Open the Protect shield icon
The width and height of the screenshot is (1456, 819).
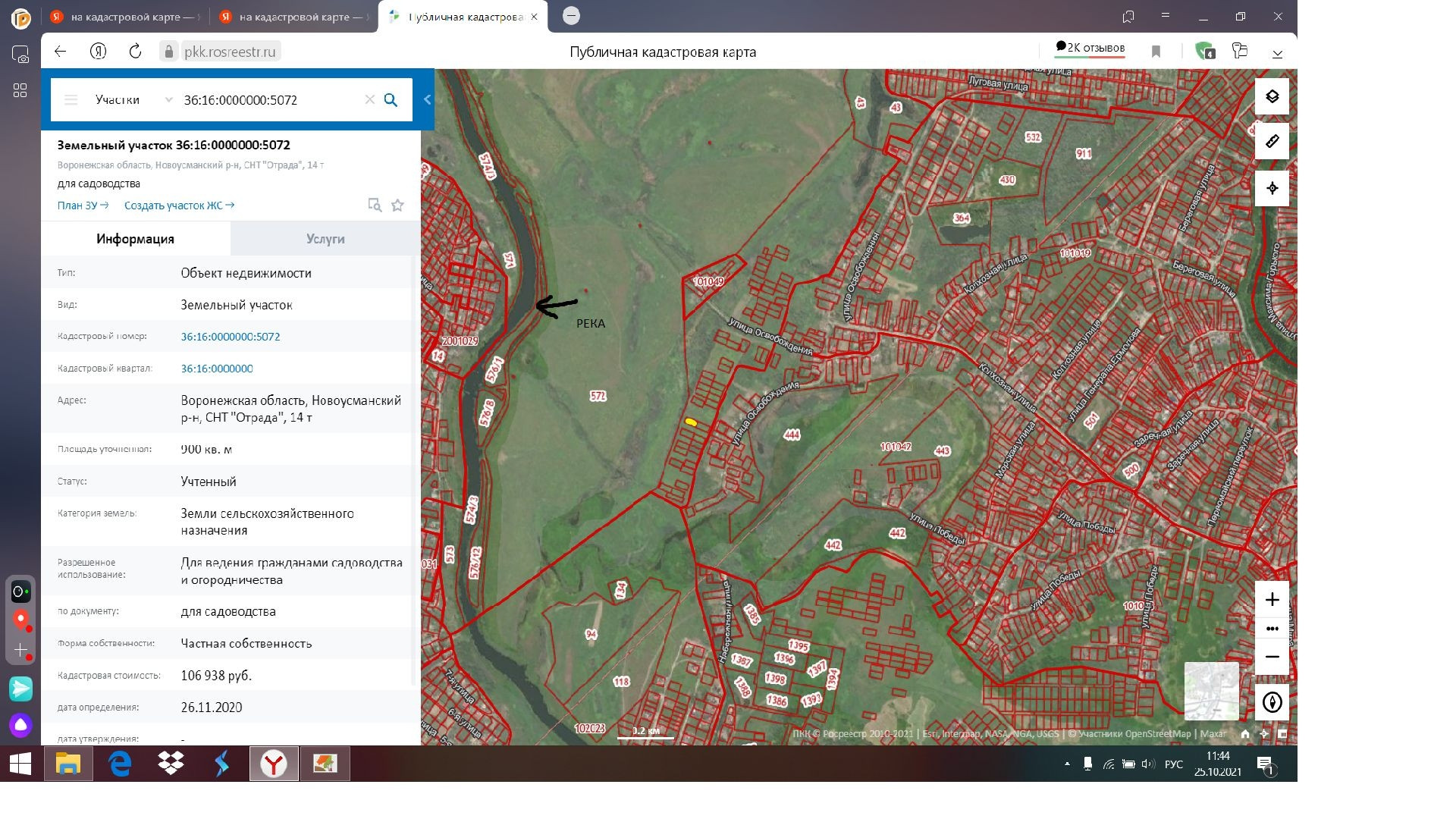(x=1203, y=51)
